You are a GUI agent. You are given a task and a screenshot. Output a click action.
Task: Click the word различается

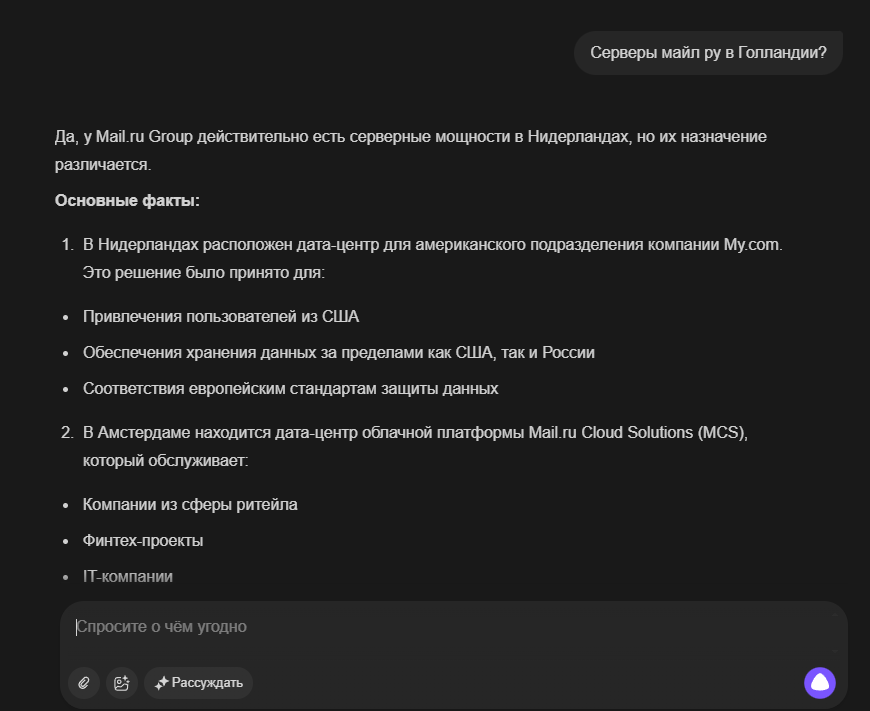[102, 164]
